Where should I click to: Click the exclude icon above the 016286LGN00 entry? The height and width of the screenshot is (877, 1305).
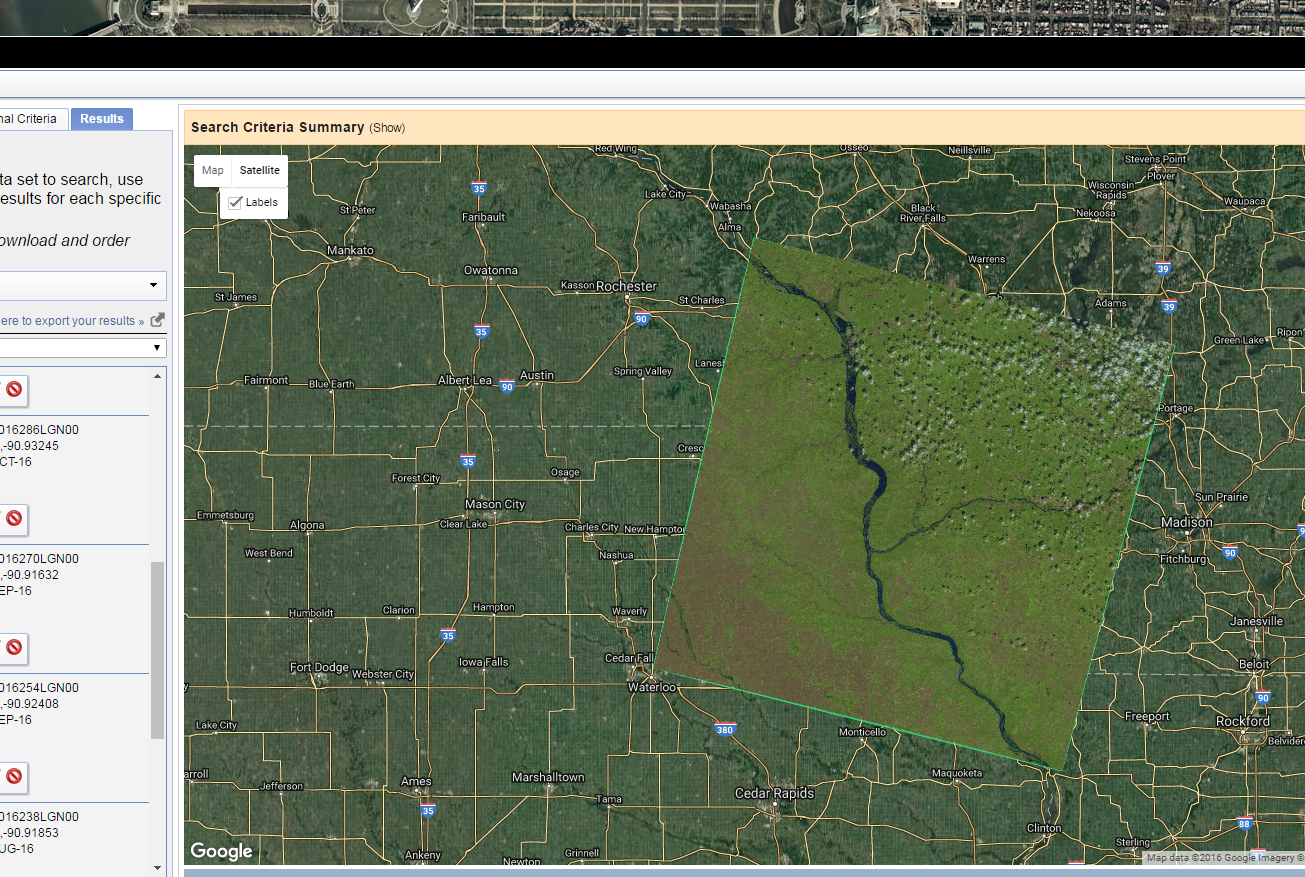[14, 390]
